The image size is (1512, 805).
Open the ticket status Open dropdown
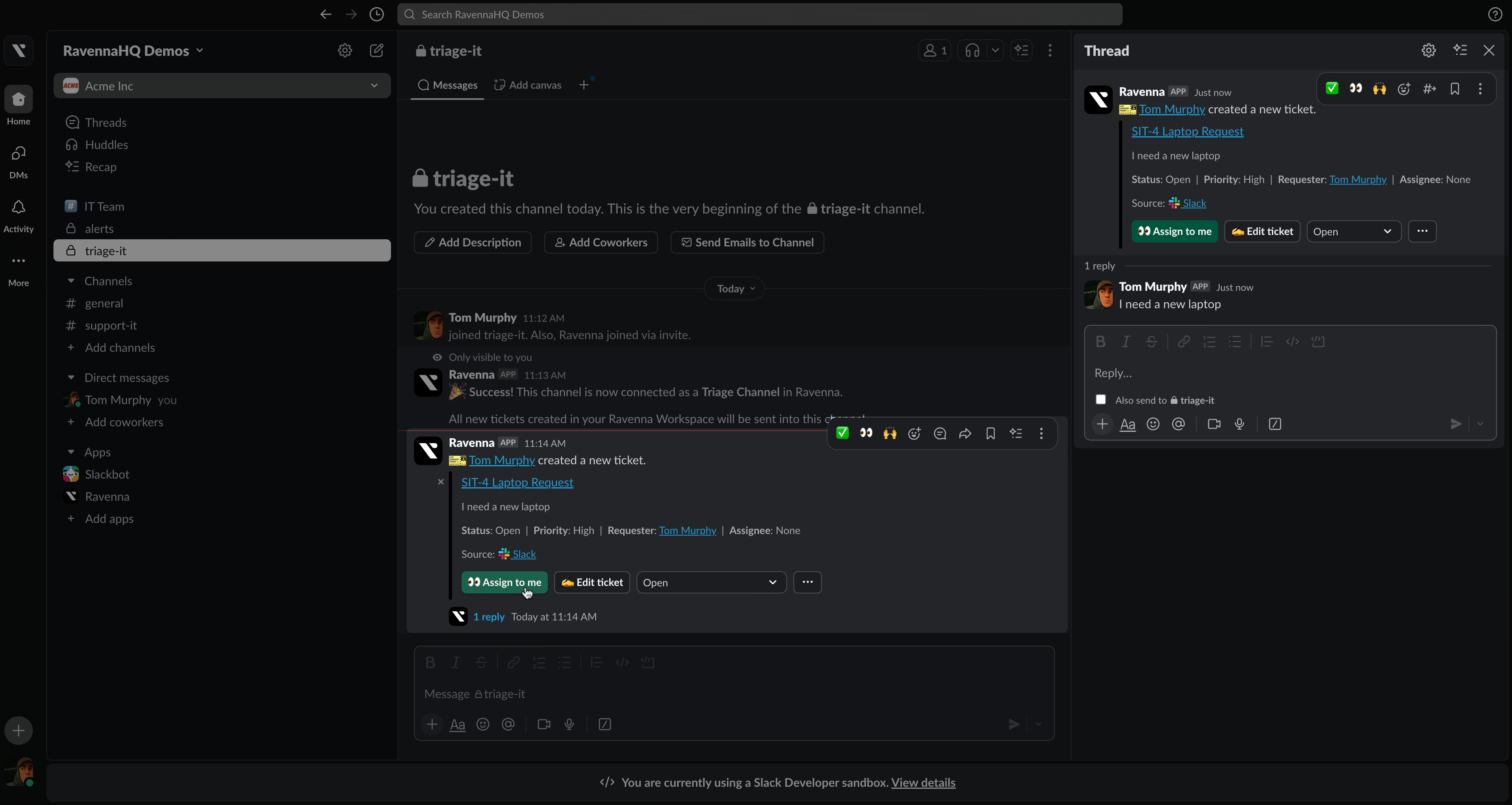click(x=711, y=582)
